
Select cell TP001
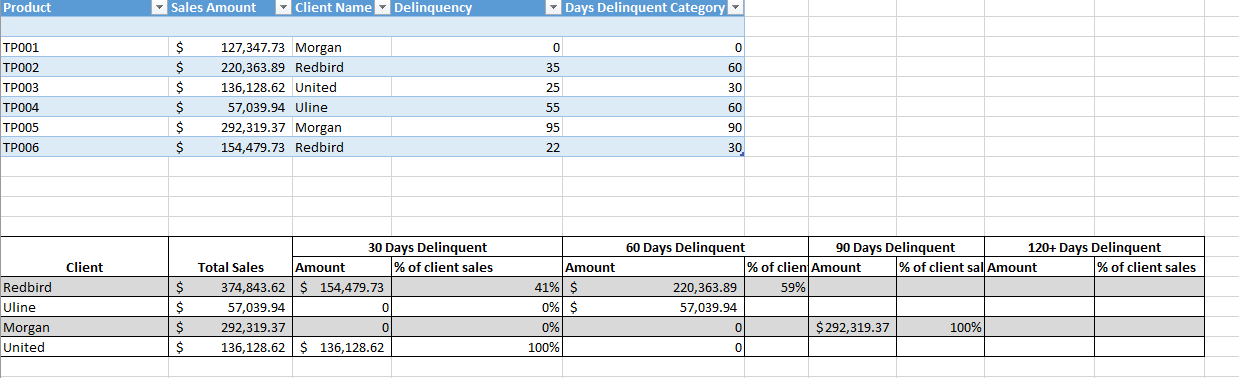pos(84,47)
